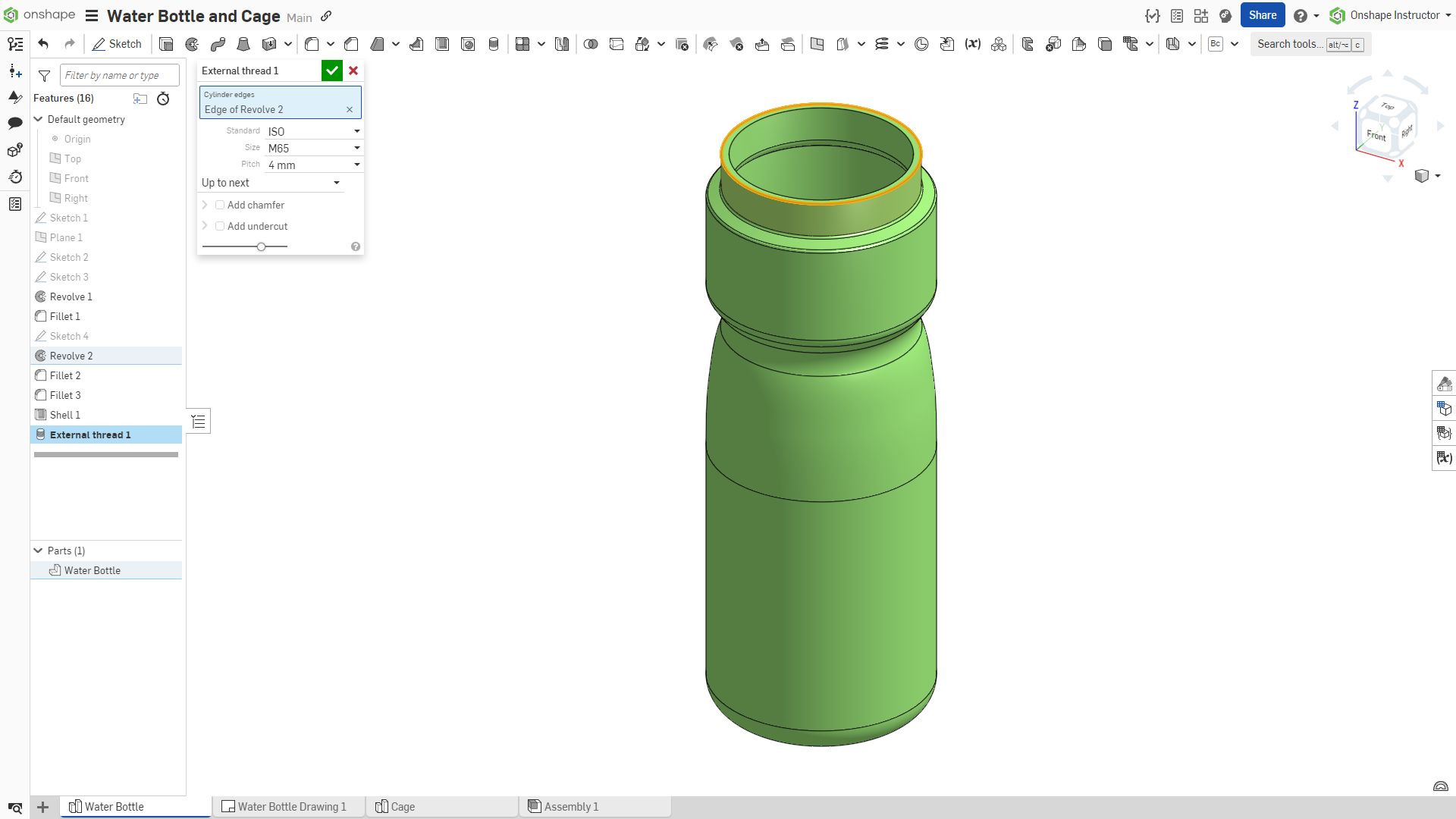Enable Add chamfer checkbox option
Screen dimensions: 1456x819
coord(219,205)
